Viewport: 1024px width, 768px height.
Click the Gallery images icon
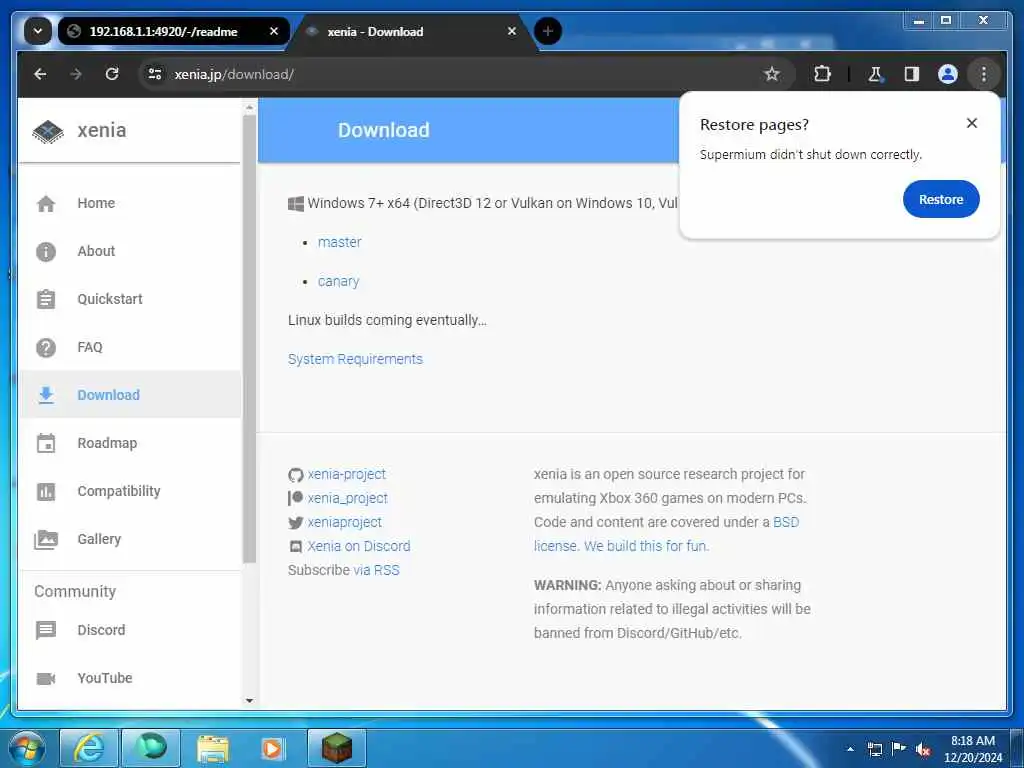pos(46,539)
